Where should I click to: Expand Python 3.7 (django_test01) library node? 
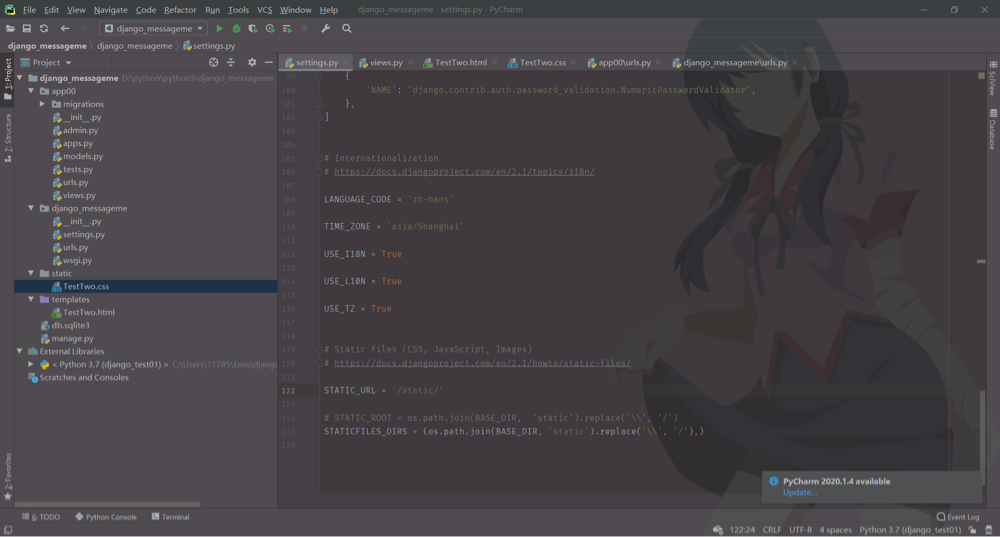[31, 365]
